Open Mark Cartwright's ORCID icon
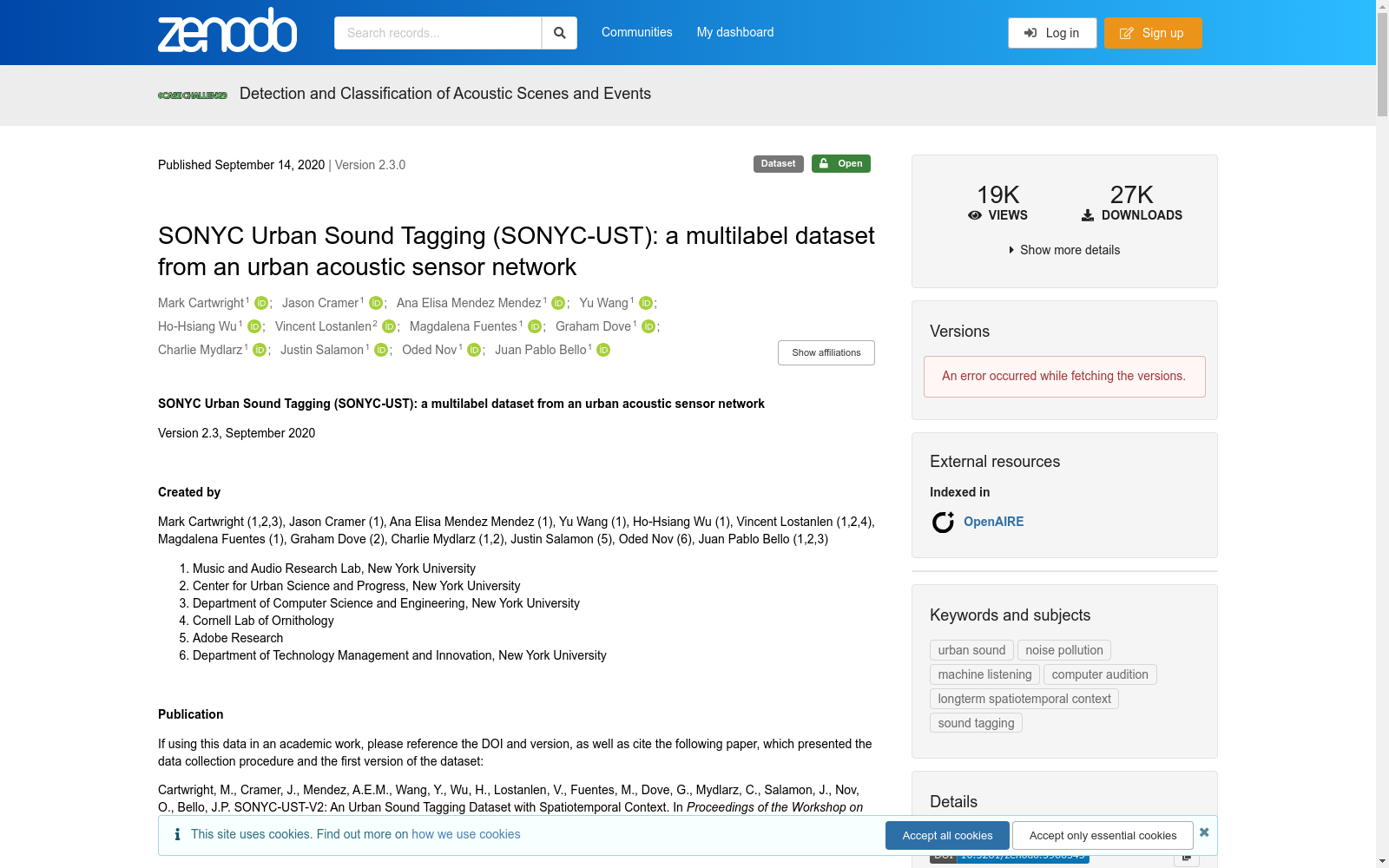Viewport: 1389px width, 868px height. click(260, 303)
